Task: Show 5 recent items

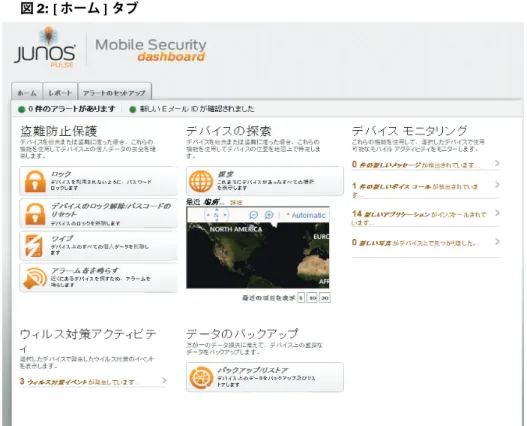Action: pyautogui.click(x=301, y=298)
